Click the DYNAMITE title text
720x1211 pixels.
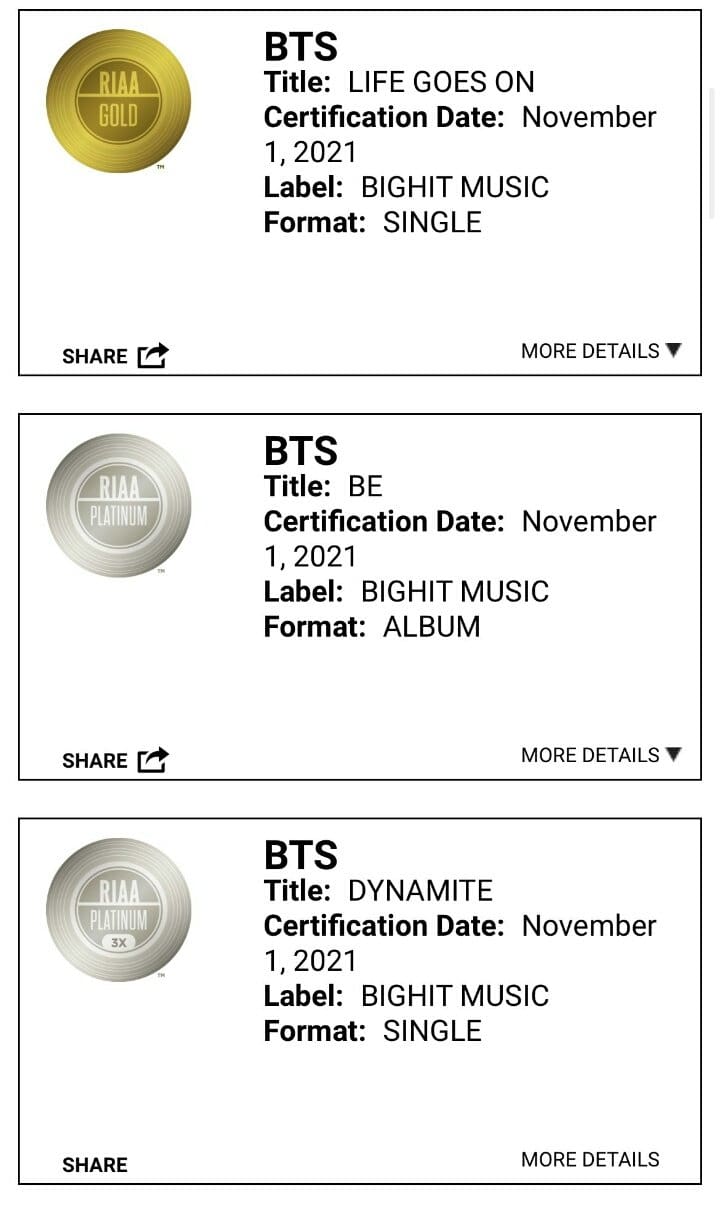(420, 890)
